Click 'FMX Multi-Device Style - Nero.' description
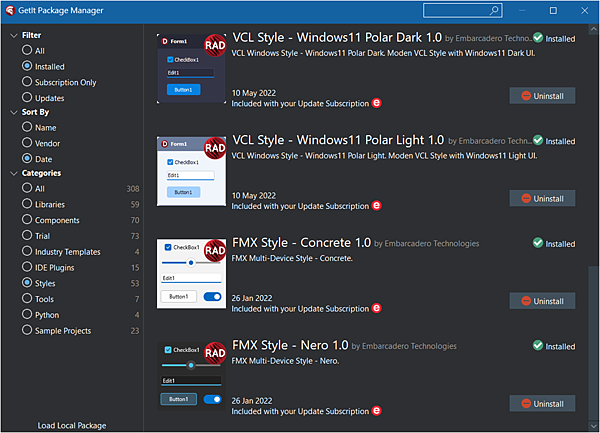This screenshot has height=433, width=600. click(x=285, y=361)
